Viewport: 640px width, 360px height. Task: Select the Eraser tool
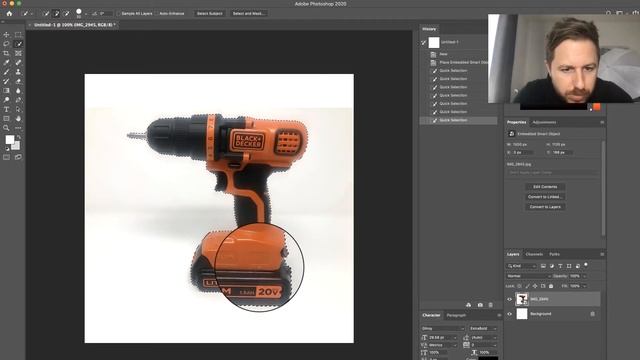(x=18, y=81)
